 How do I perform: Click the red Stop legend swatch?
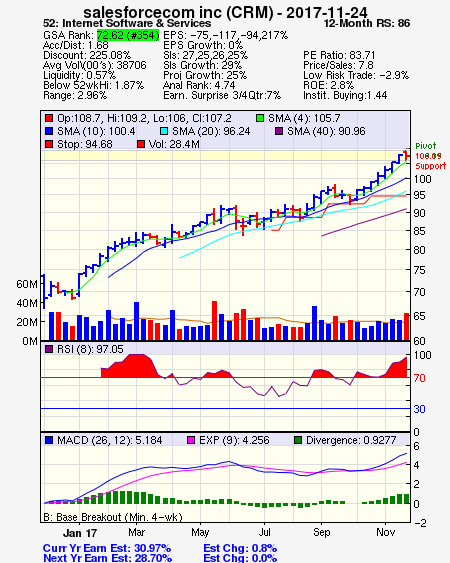[49, 144]
